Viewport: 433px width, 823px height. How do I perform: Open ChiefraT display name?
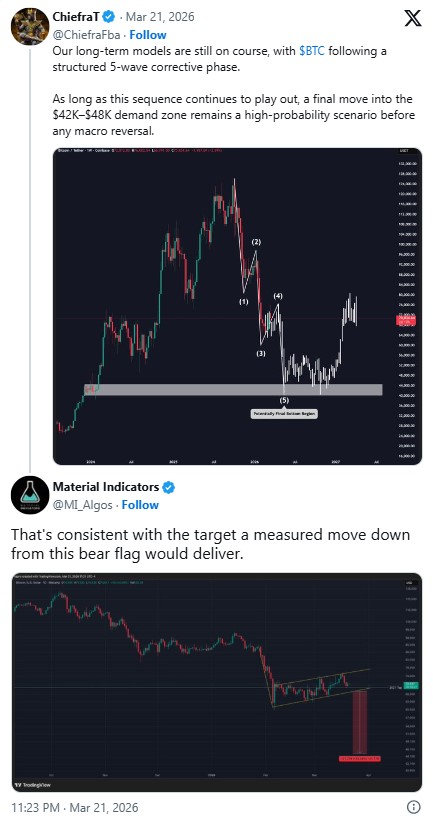point(77,17)
